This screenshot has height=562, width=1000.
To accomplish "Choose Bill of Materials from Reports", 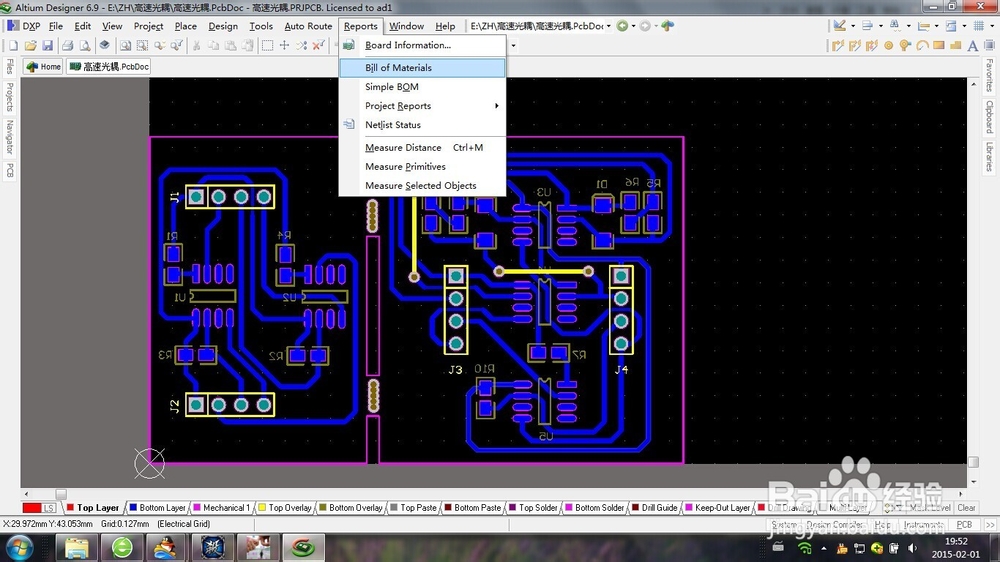I will click(422, 68).
